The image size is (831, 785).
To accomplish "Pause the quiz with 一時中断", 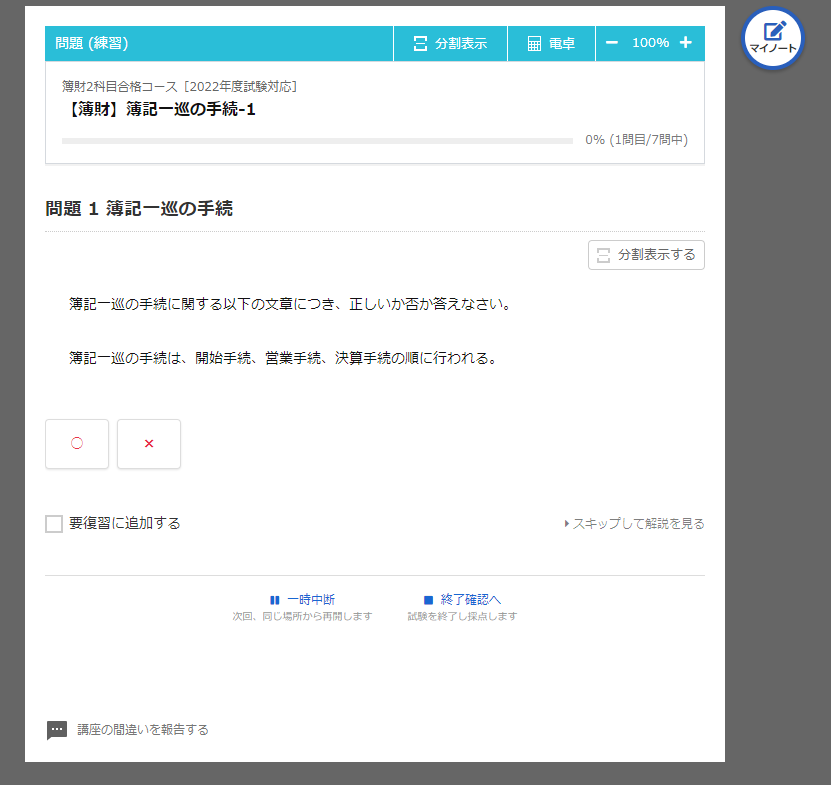I will tap(302, 599).
